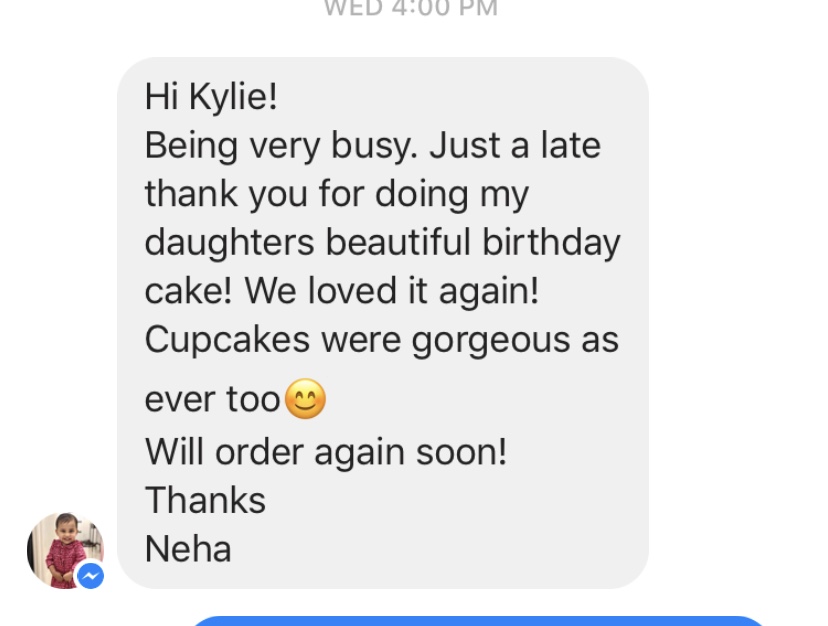The height and width of the screenshot is (626, 828).
Task: Select 'cake! We loved it again!' line
Action: (x=342, y=291)
